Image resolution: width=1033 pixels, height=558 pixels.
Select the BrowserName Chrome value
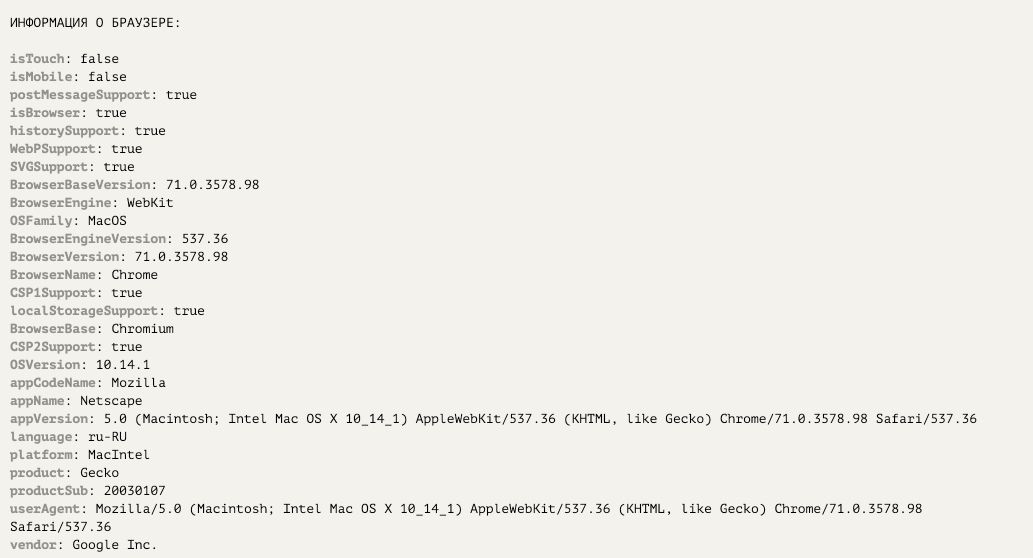point(134,275)
